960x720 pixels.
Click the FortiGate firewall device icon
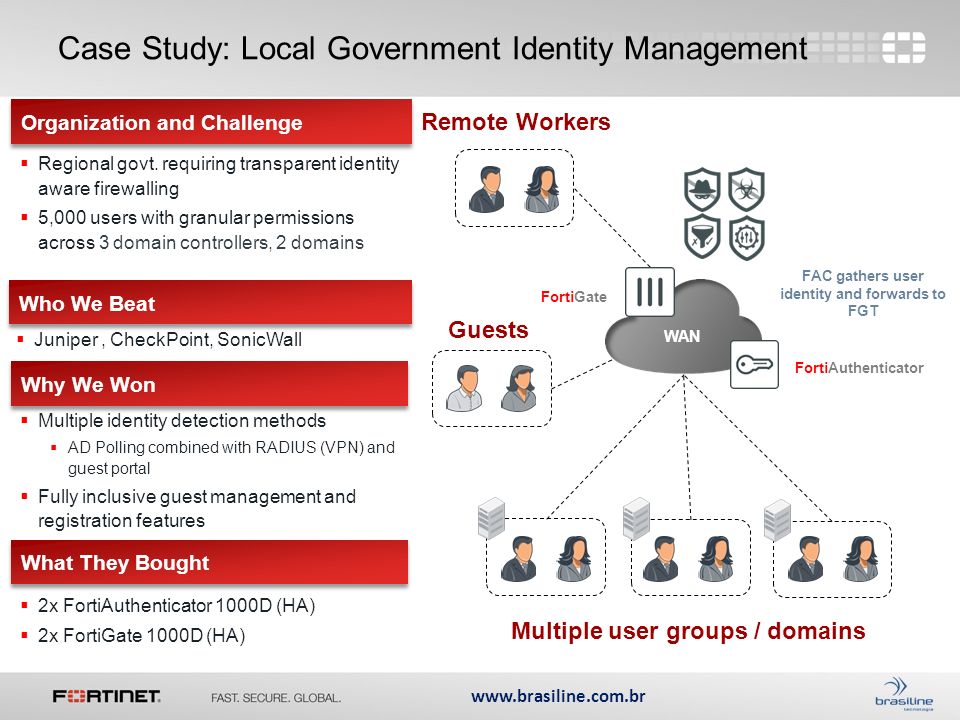650,291
